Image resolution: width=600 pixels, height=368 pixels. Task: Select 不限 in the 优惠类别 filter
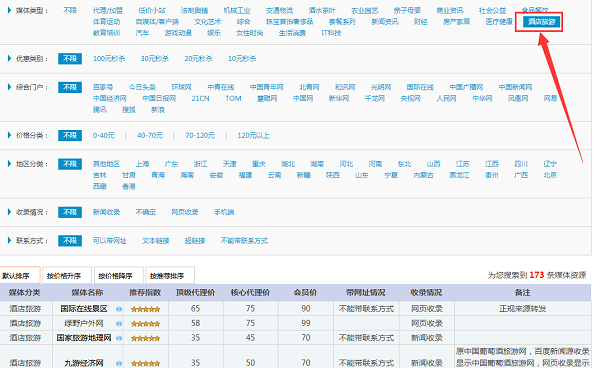[70, 59]
